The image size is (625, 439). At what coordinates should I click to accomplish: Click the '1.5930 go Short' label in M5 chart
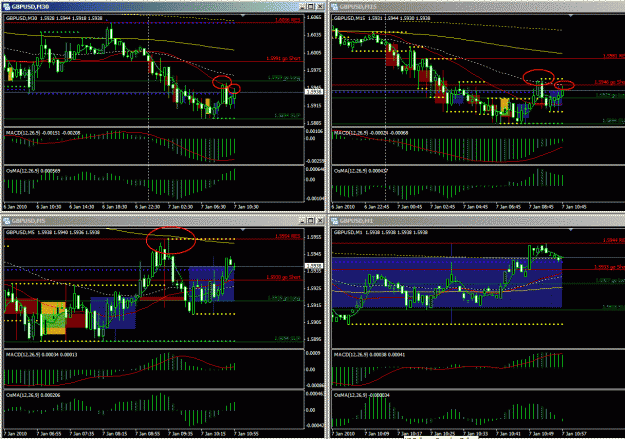[283, 277]
